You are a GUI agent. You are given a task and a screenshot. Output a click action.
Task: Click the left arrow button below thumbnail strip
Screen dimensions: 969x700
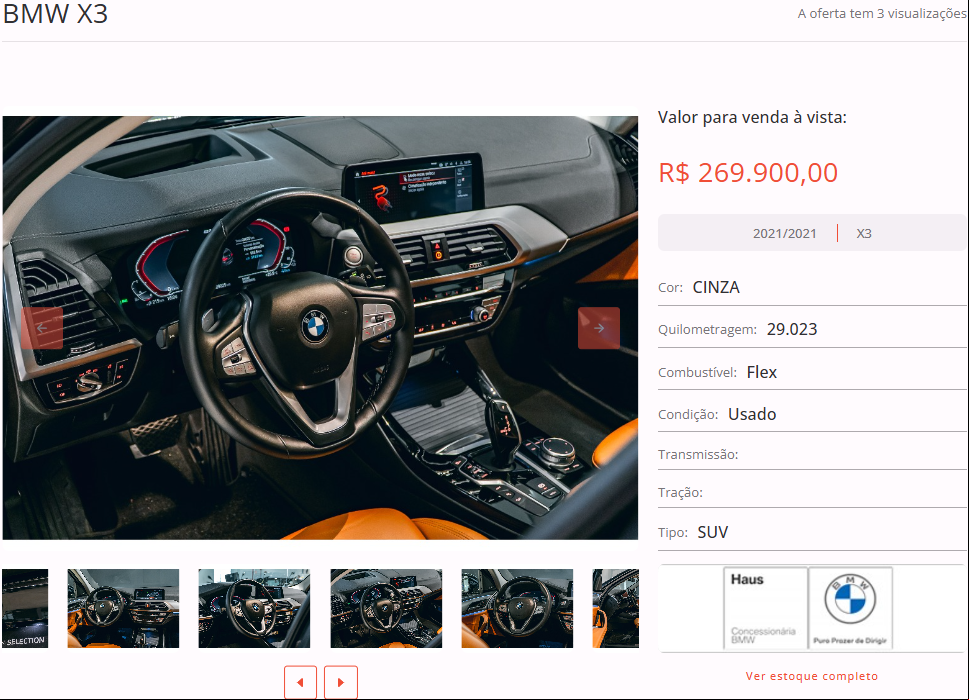click(300, 682)
